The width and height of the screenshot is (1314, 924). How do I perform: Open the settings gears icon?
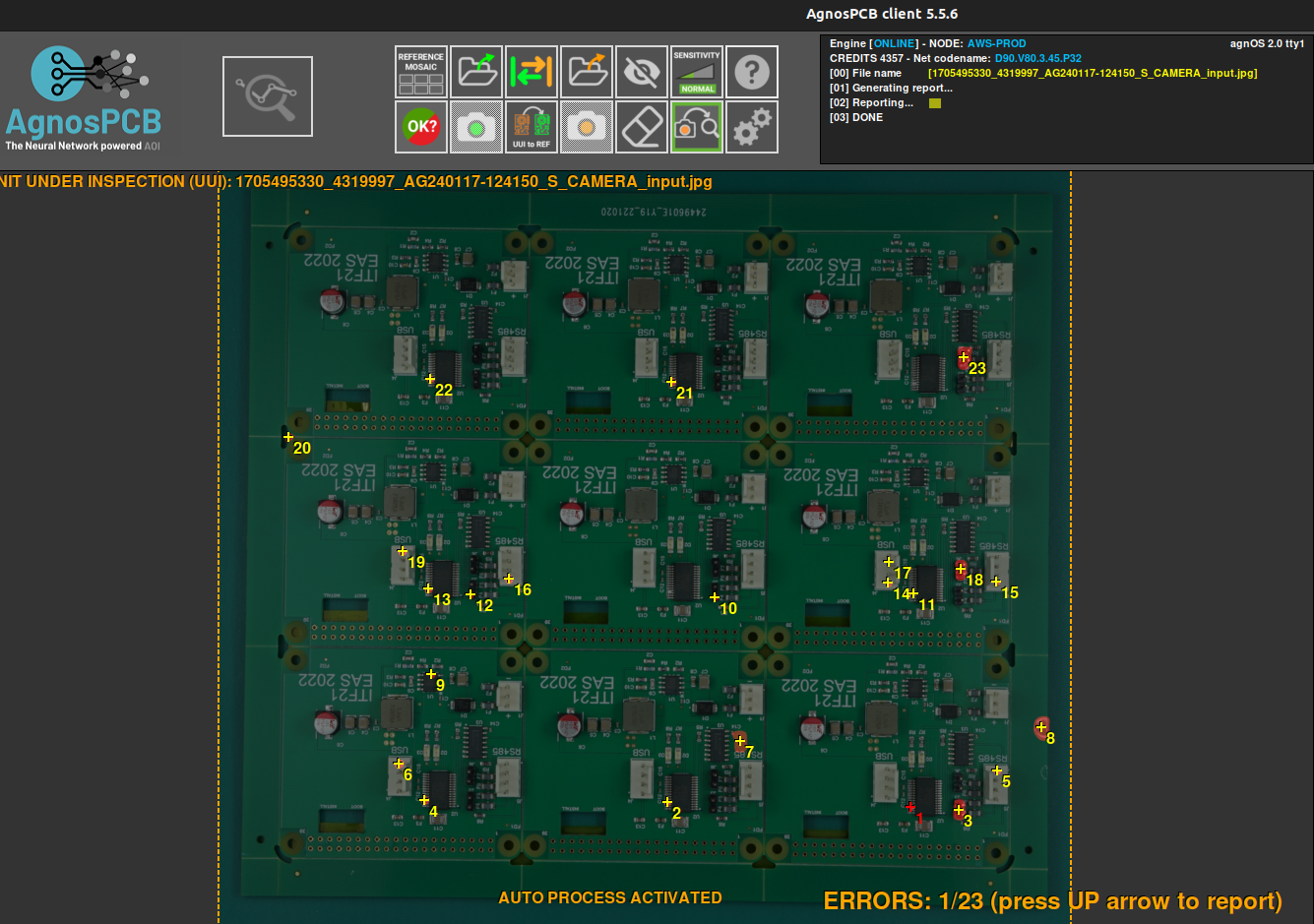(x=752, y=127)
